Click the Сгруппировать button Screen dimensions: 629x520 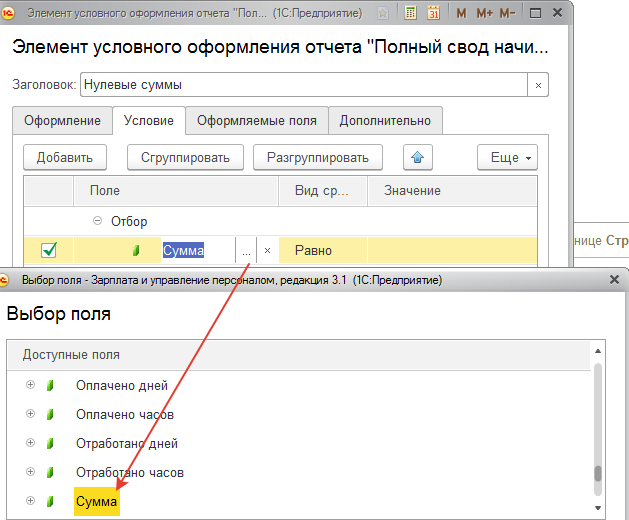(x=185, y=157)
